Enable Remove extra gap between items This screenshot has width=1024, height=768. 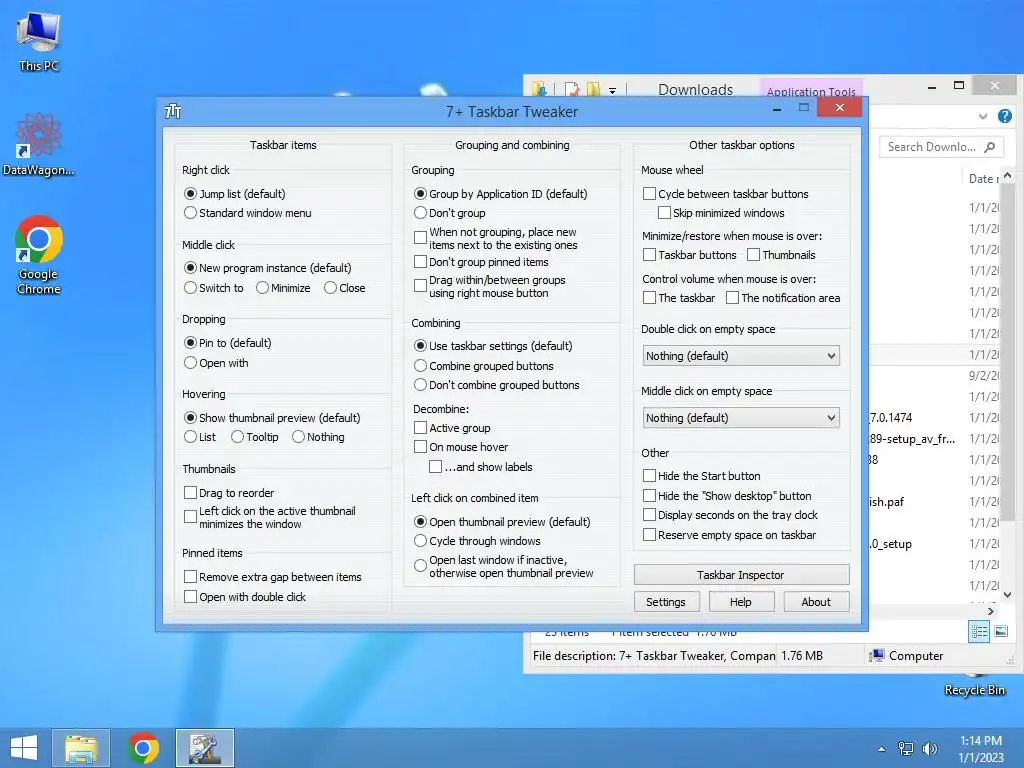click(x=273, y=577)
